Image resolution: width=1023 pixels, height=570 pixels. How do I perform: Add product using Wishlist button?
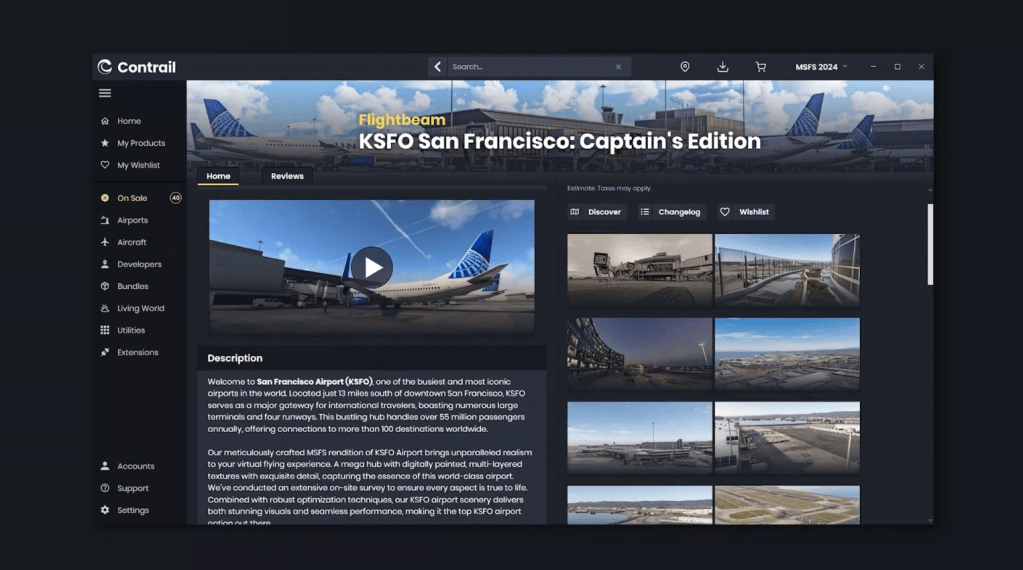click(x=745, y=212)
